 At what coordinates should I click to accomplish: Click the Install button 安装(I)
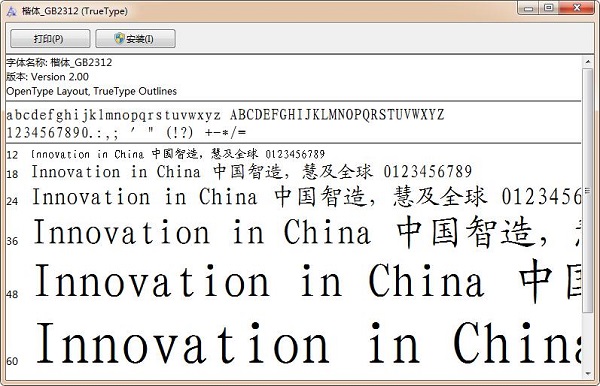(135, 39)
